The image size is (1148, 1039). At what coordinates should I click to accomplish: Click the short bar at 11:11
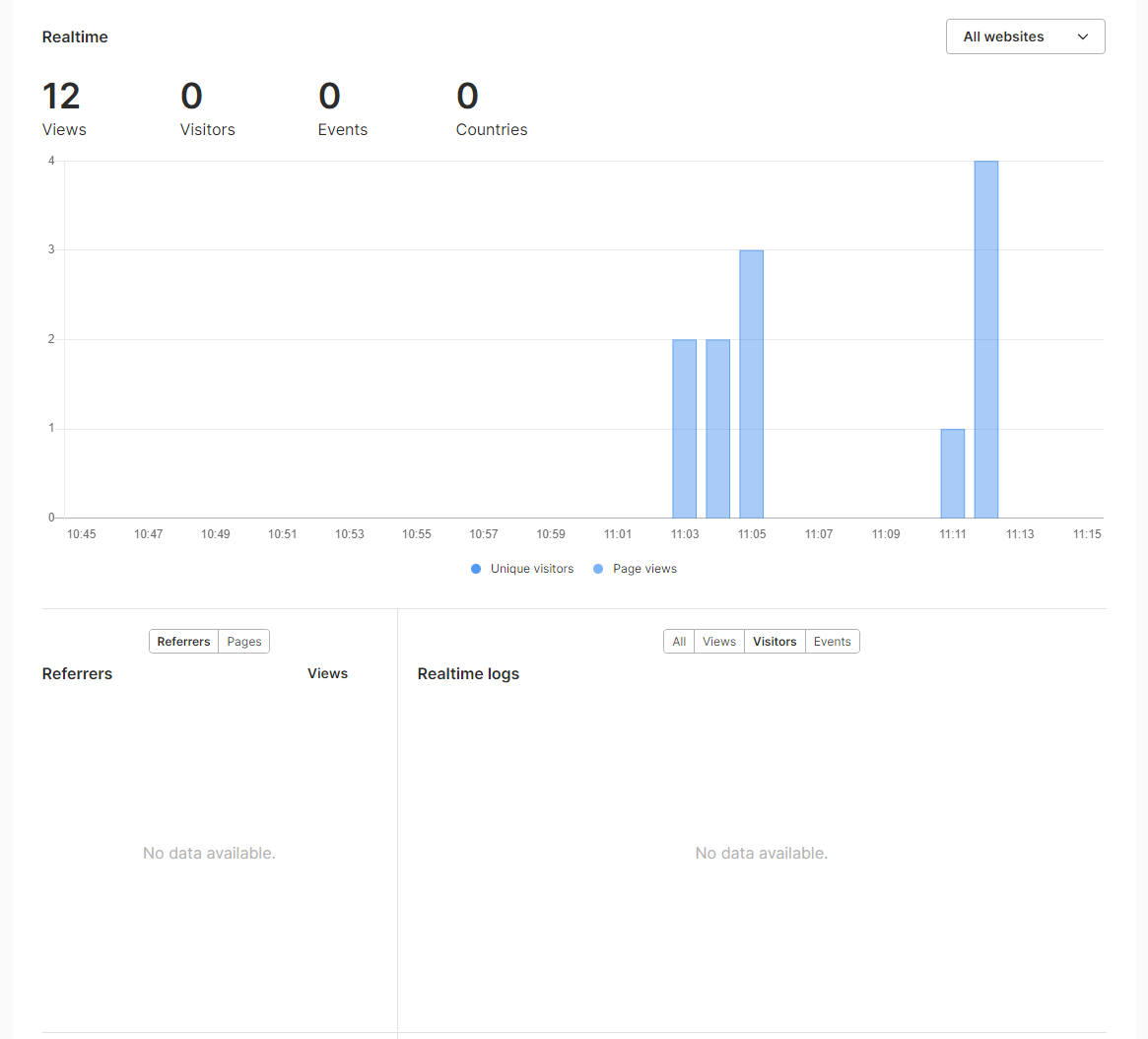[x=953, y=473]
